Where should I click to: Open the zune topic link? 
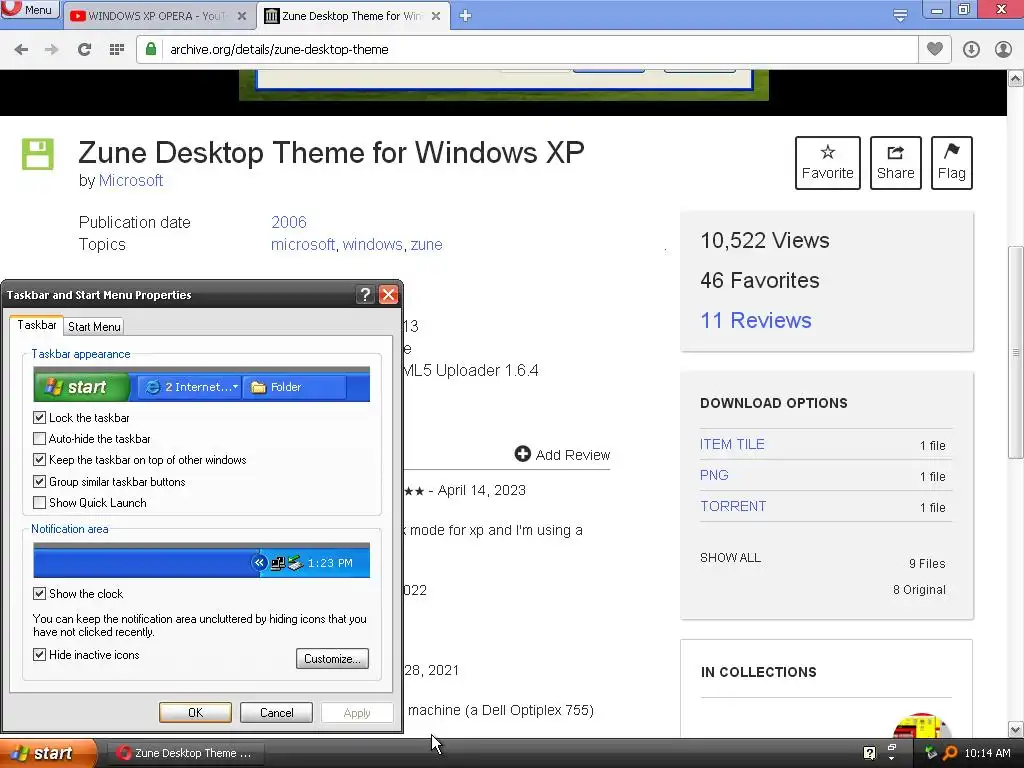pos(426,244)
